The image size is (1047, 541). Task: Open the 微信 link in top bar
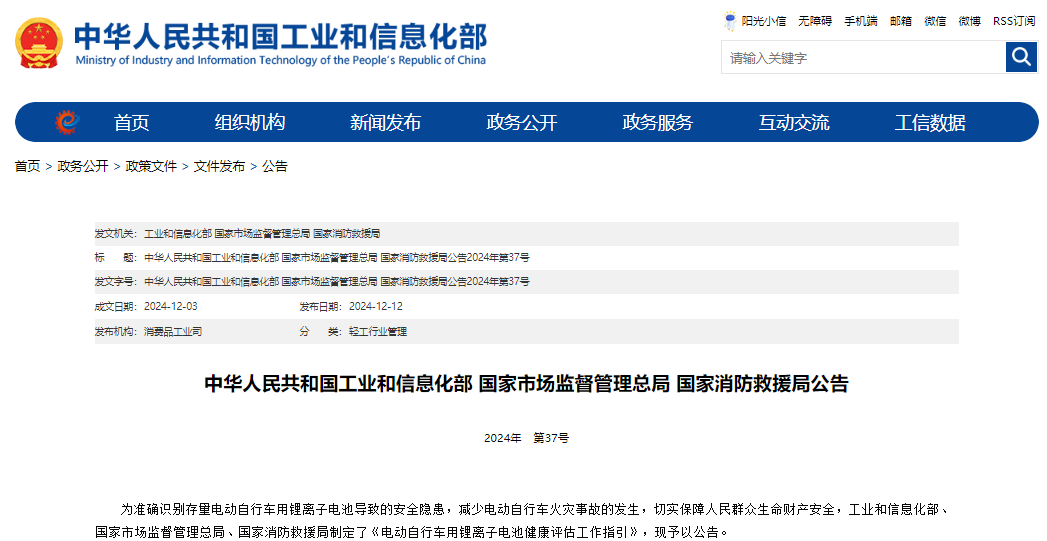pos(935,20)
